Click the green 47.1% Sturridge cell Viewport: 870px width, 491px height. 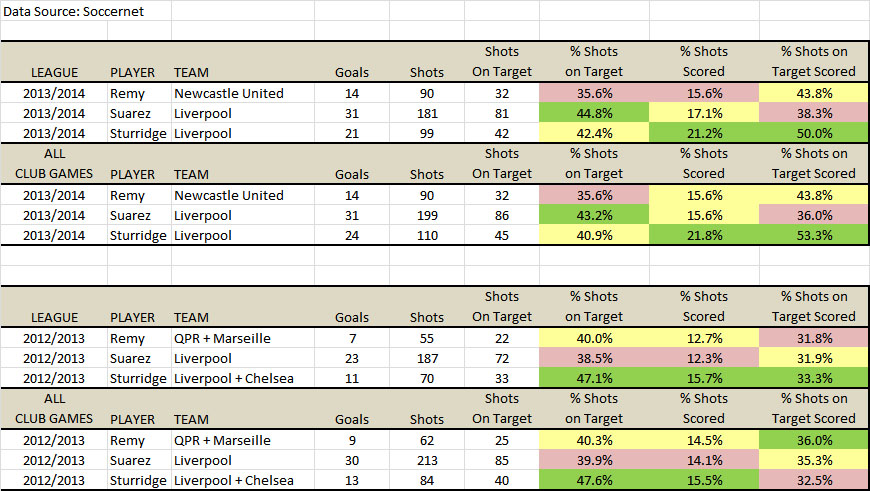[594, 378]
